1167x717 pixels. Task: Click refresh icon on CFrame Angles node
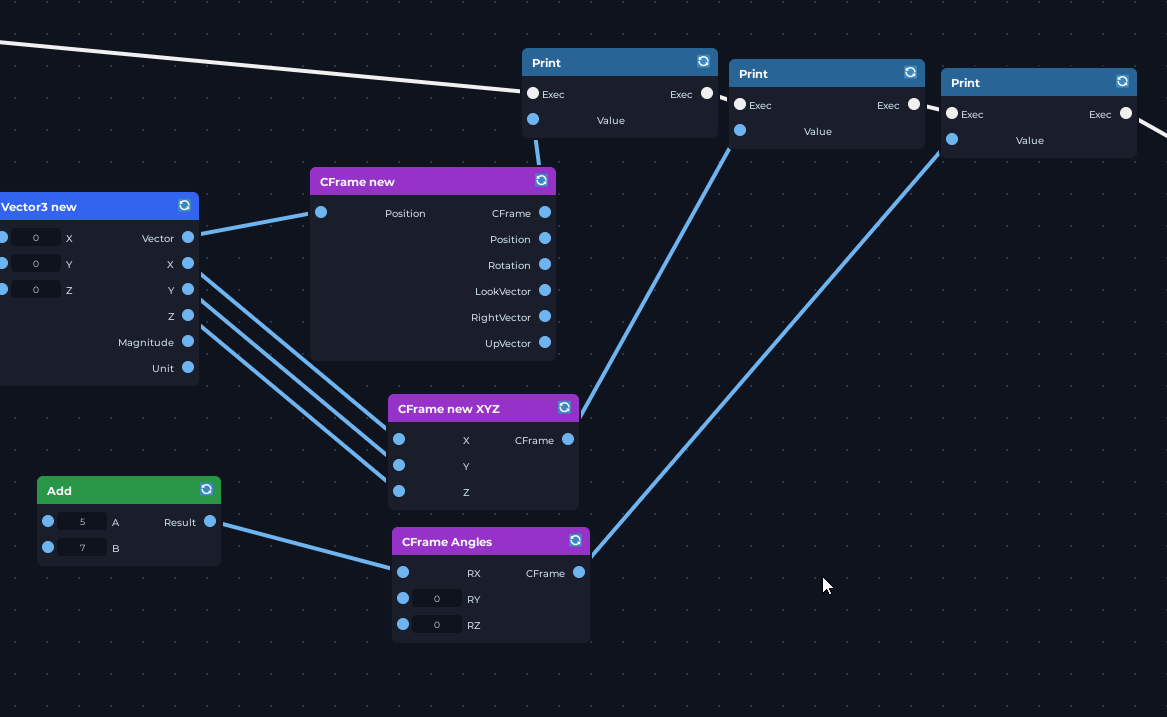point(575,541)
